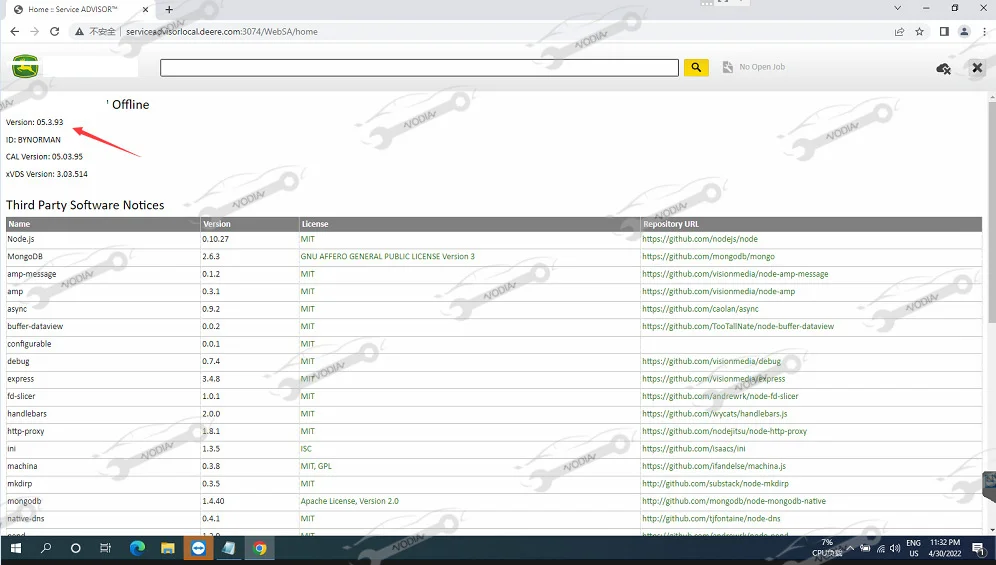Click the CAL Version: 05.03.95 text

[x=44, y=156]
